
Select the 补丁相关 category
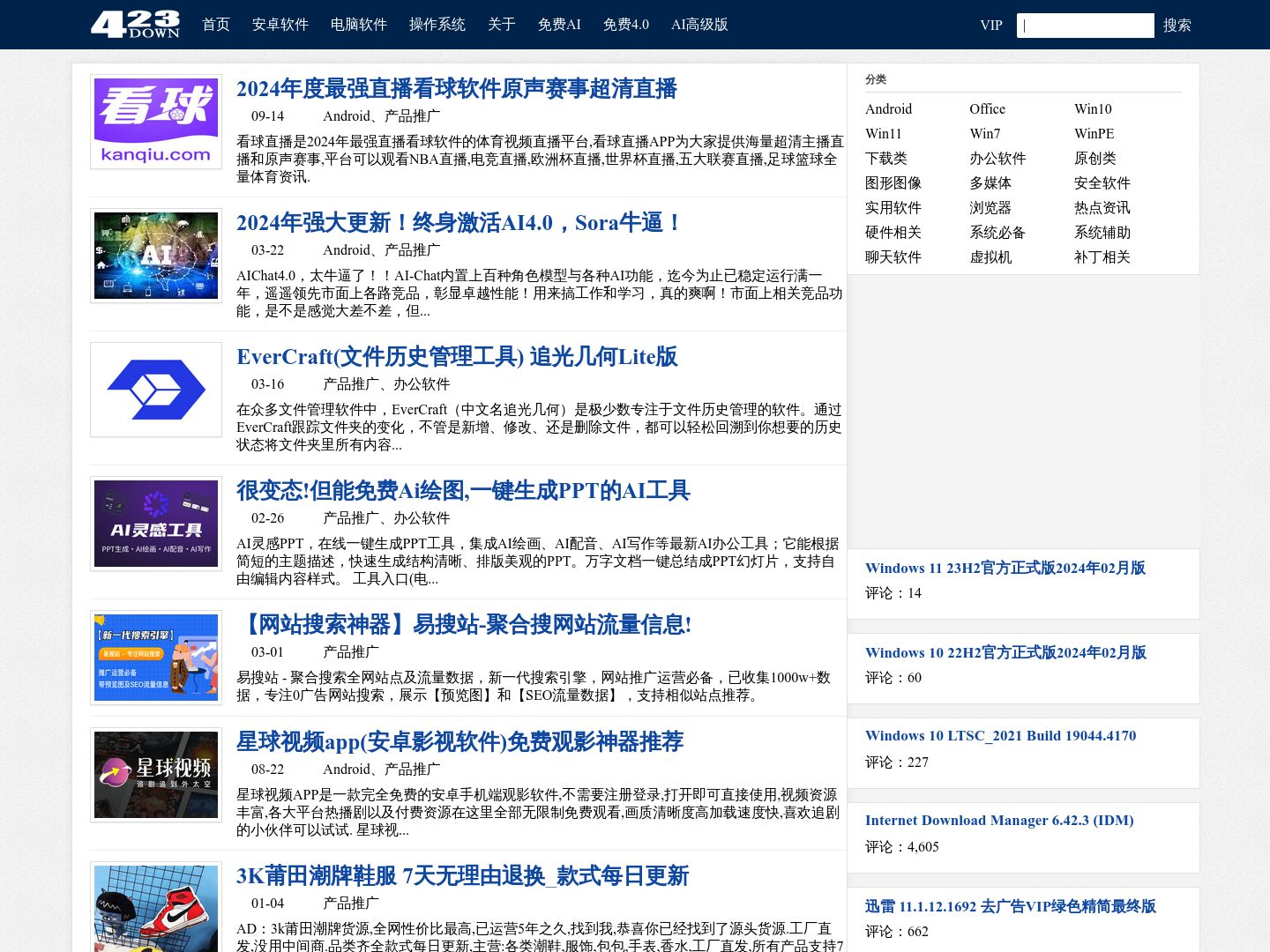pyautogui.click(x=1102, y=257)
